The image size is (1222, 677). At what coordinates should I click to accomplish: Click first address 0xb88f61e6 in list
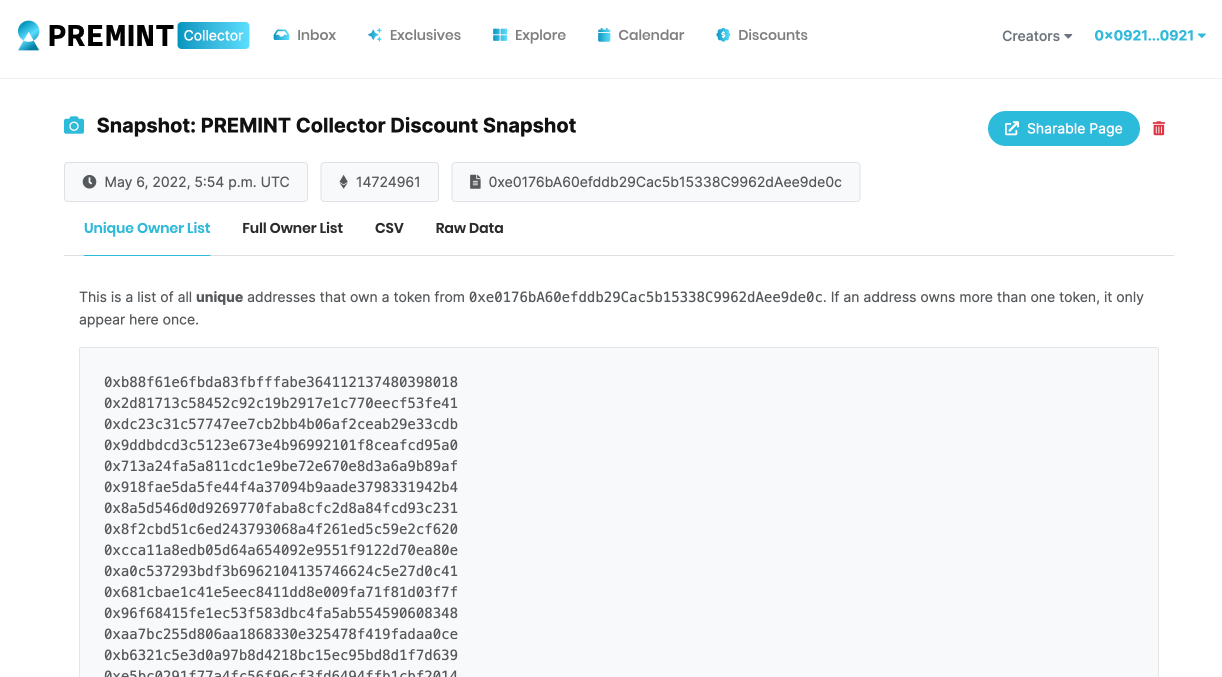tap(281, 382)
